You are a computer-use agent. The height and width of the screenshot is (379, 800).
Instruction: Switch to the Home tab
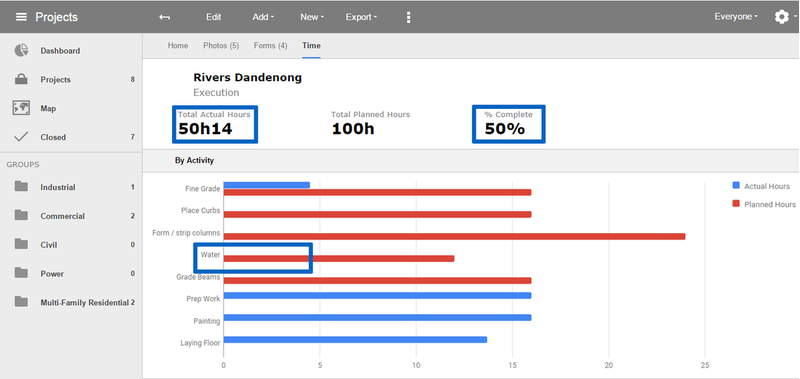click(178, 45)
